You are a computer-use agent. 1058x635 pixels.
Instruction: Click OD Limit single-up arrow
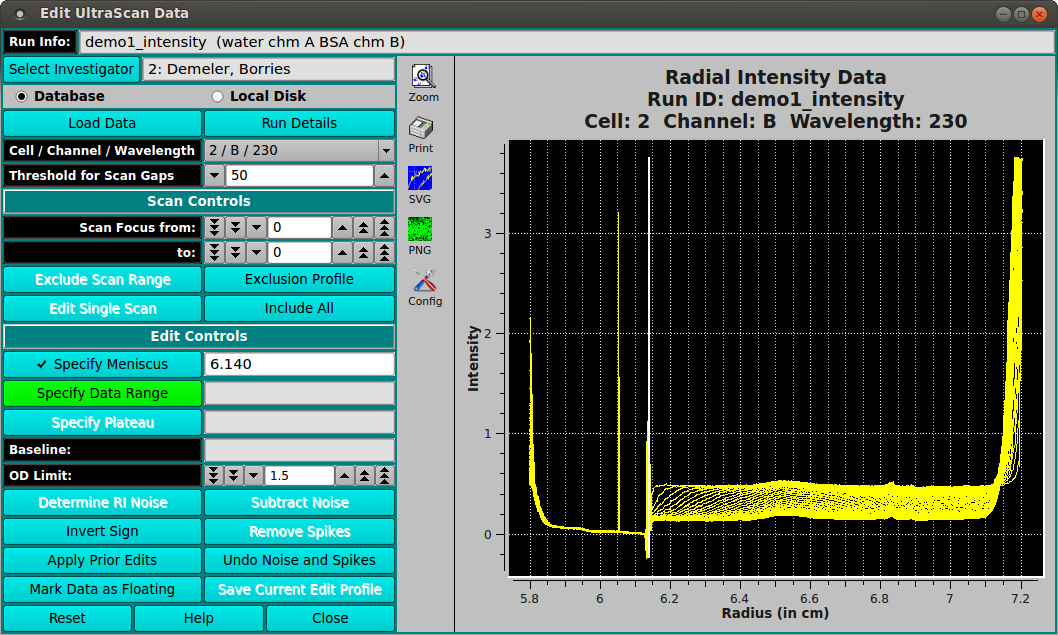click(344, 476)
